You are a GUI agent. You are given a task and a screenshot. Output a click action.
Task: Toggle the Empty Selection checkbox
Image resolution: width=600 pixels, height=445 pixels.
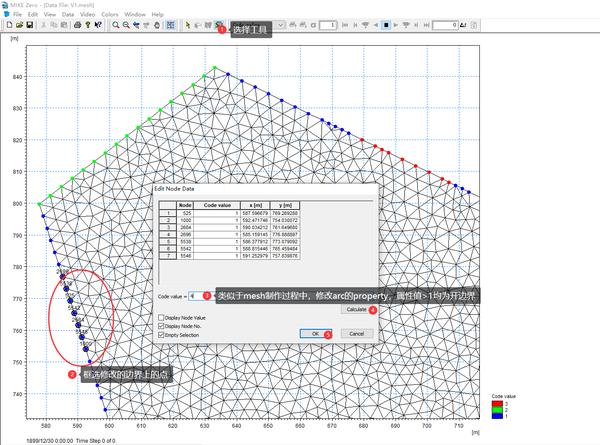click(x=163, y=336)
